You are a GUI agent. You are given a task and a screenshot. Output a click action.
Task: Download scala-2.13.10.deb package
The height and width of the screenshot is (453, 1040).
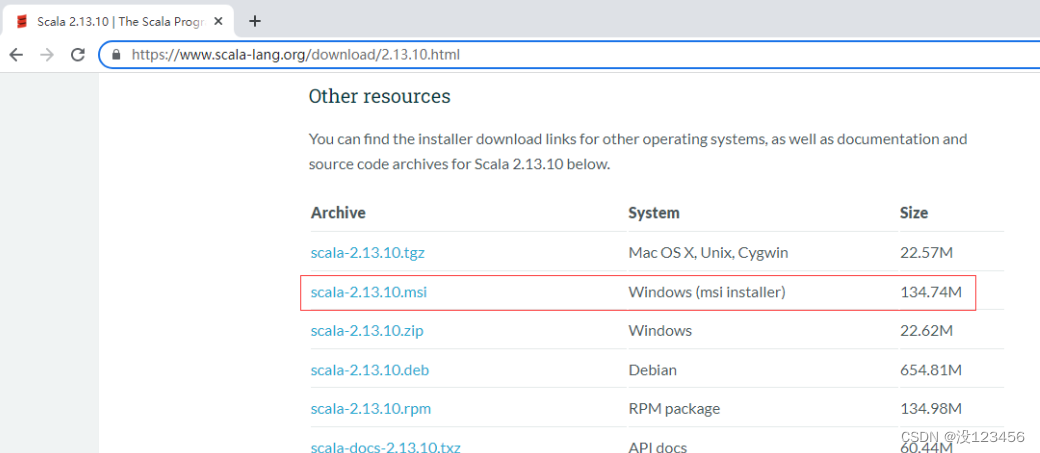pyautogui.click(x=369, y=369)
